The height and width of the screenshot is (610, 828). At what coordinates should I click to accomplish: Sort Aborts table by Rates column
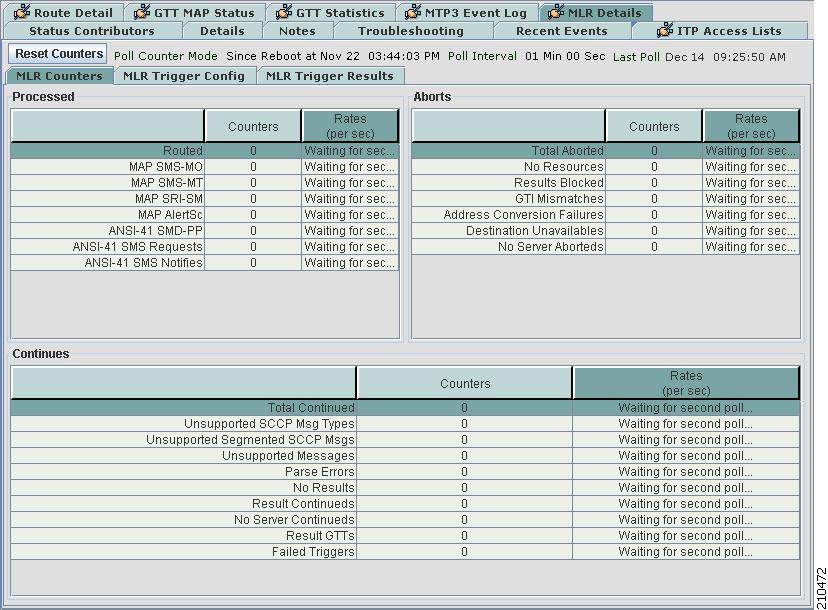(x=751, y=126)
